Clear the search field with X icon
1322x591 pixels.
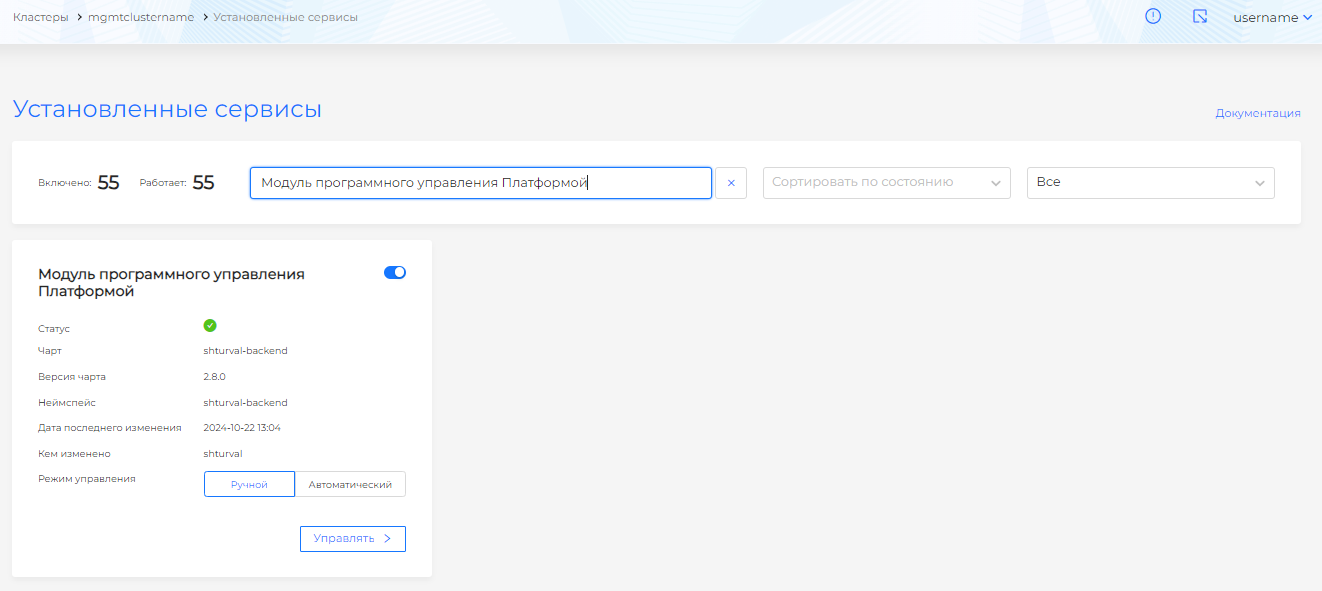[731, 183]
